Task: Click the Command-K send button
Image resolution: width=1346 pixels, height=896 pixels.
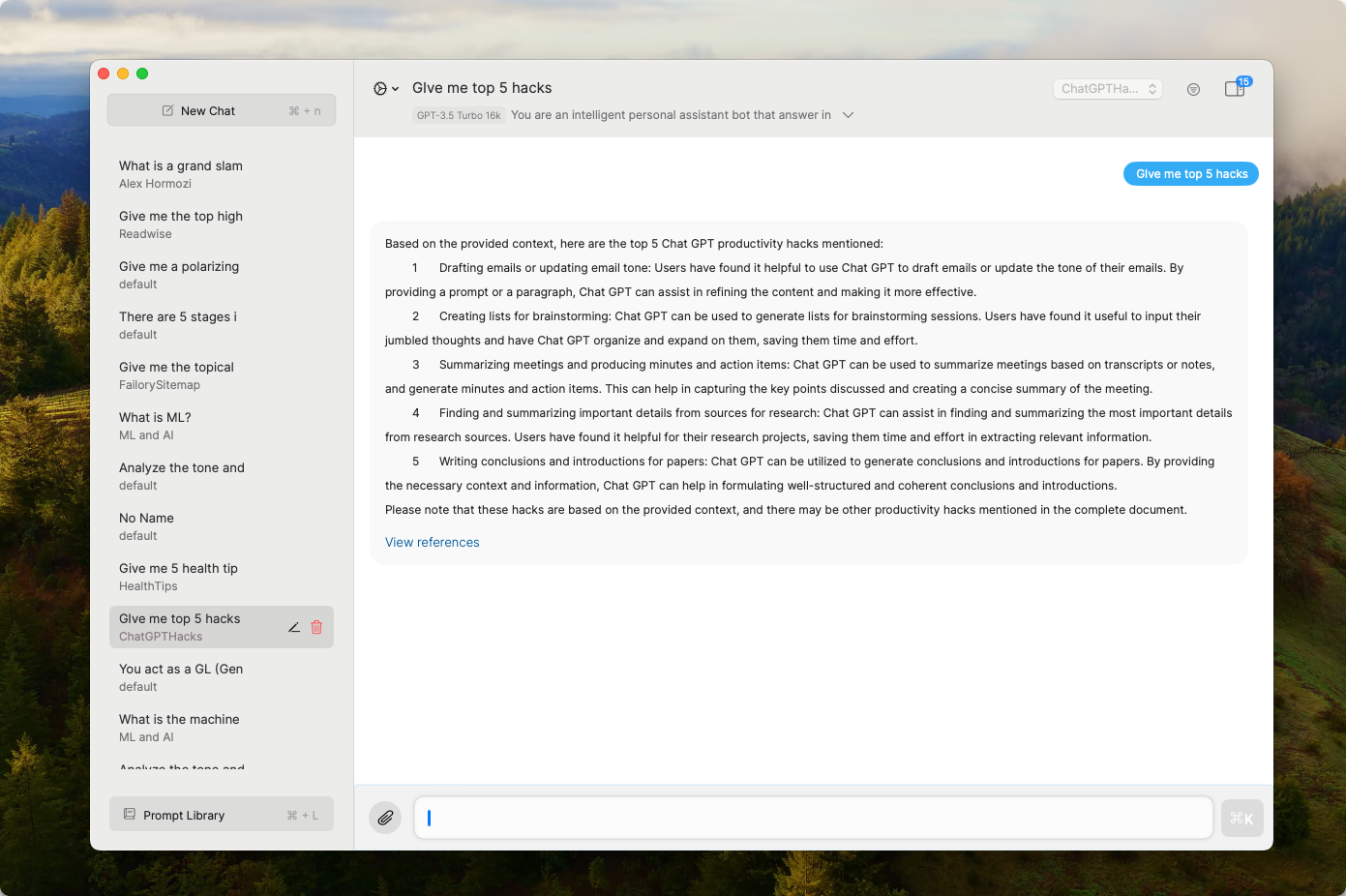Action: [1241, 818]
